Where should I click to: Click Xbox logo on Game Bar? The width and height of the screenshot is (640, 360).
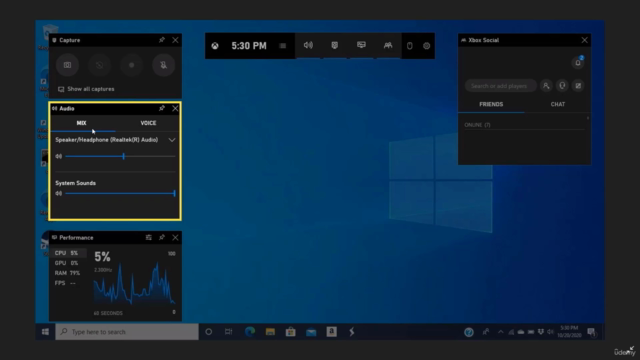[x=215, y=46]
